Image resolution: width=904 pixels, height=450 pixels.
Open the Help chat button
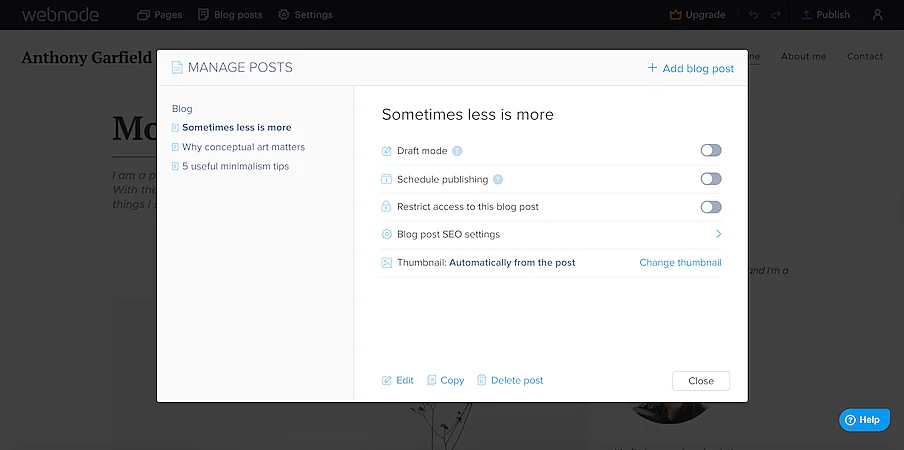pyautogui.click(x=864, y=420)
